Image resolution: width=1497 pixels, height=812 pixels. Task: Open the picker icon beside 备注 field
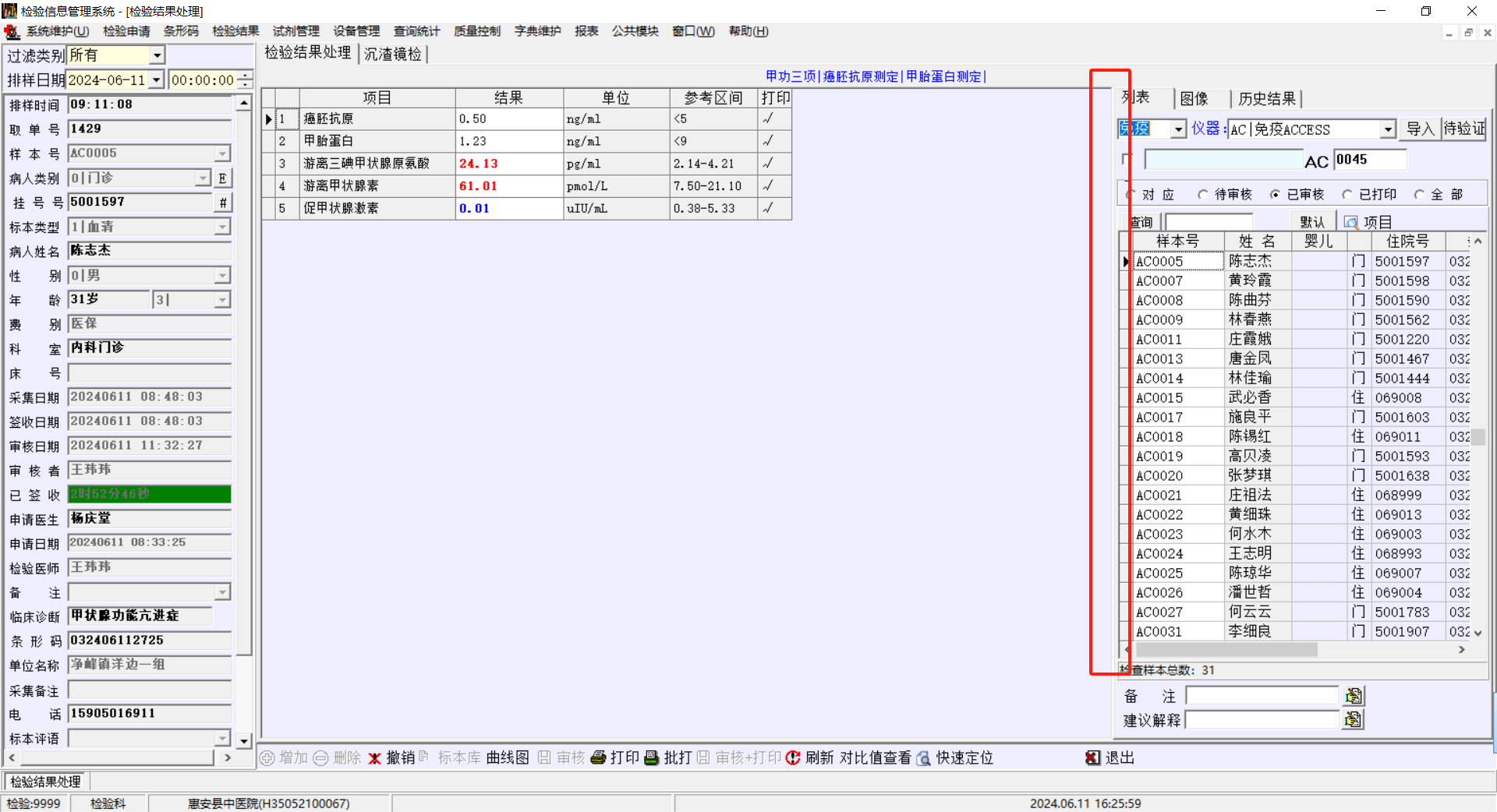point(1354,696)
